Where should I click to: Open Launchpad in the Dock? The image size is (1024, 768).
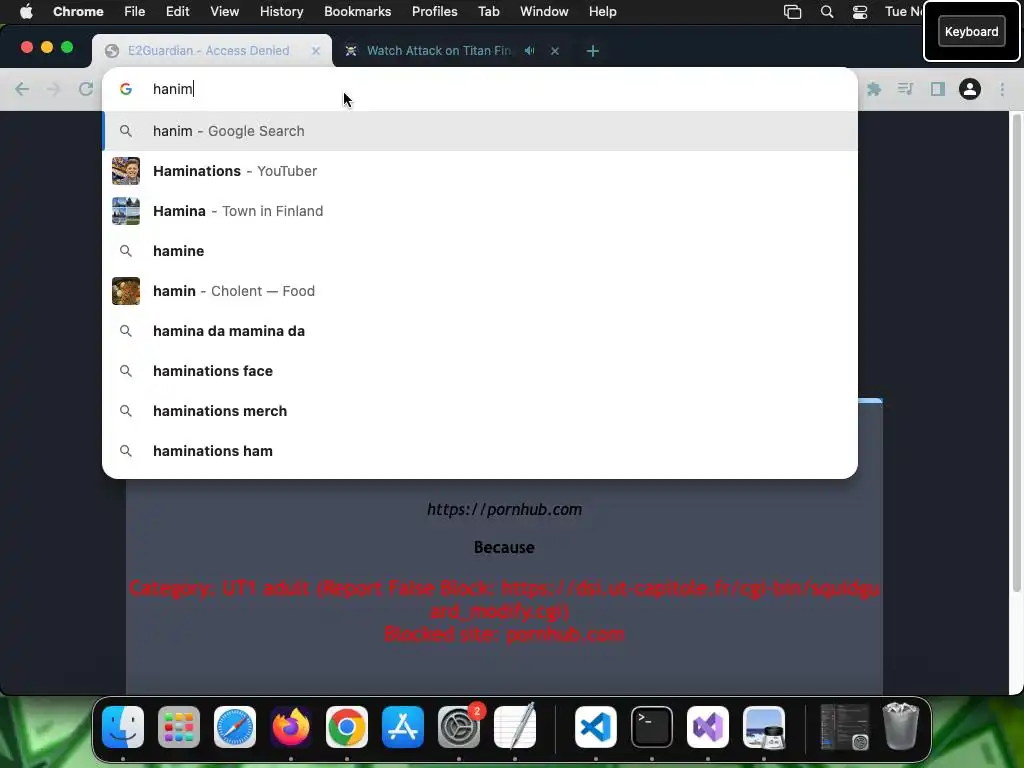pyautogui.click(x=179, y=727)
